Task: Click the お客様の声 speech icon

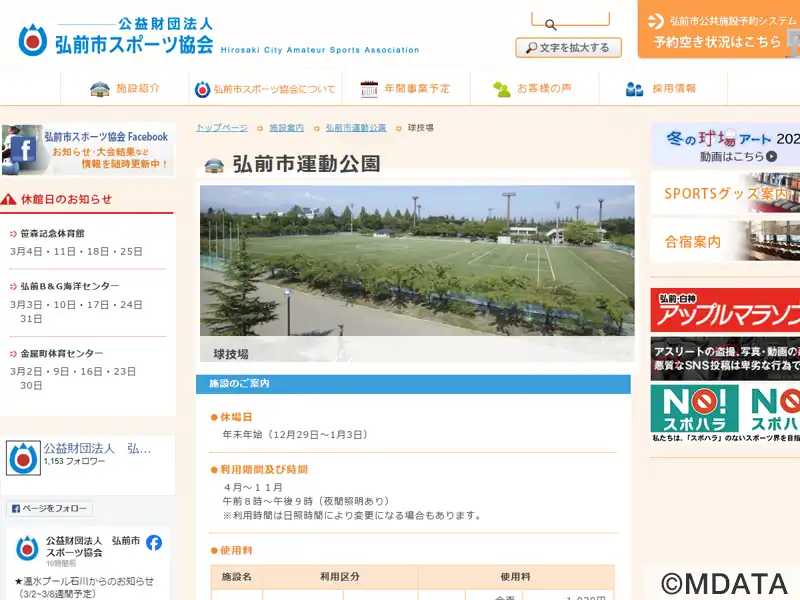Action: (x=502, y=89)
